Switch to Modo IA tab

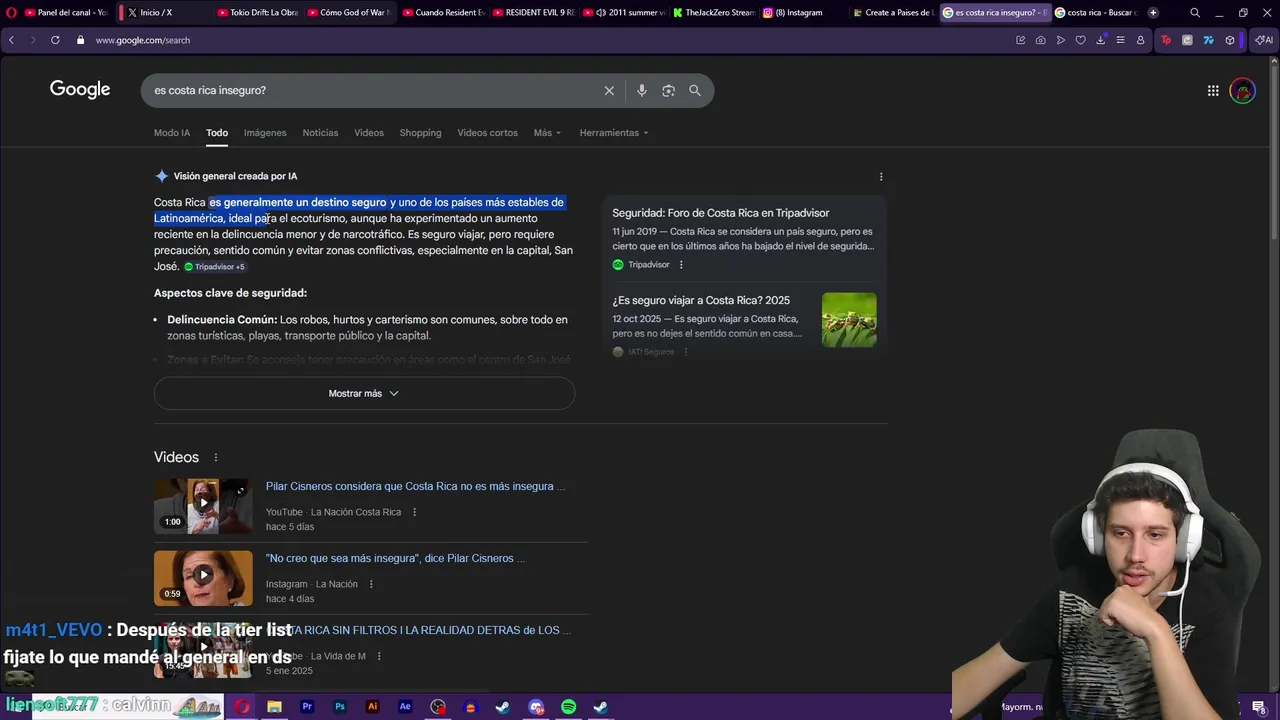[x=172, y=133]
